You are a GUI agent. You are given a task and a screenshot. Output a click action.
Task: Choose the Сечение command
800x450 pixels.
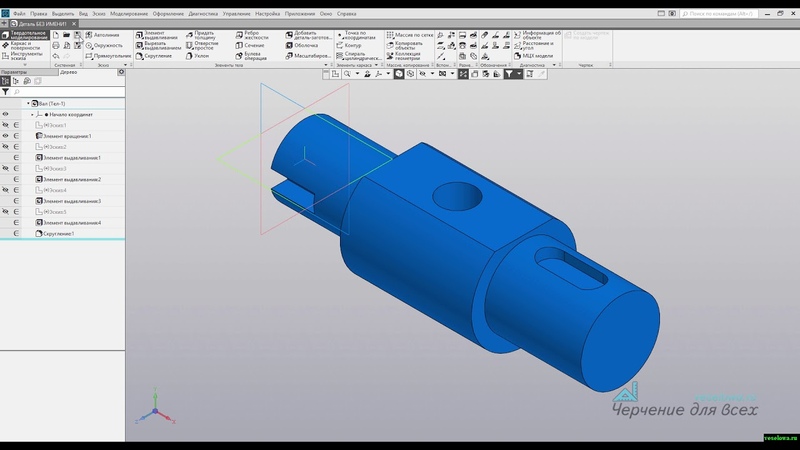tap(250, 45)
